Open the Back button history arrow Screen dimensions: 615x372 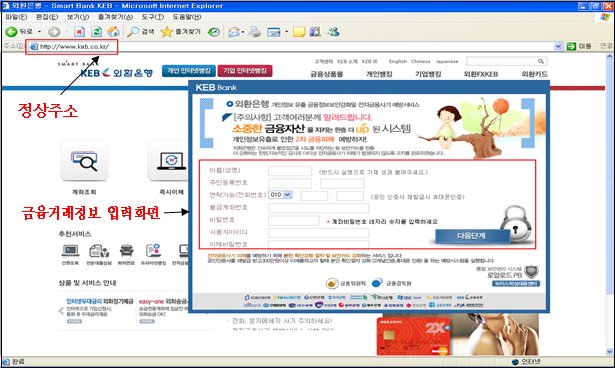pyautogui.click(x=40, y=32)
